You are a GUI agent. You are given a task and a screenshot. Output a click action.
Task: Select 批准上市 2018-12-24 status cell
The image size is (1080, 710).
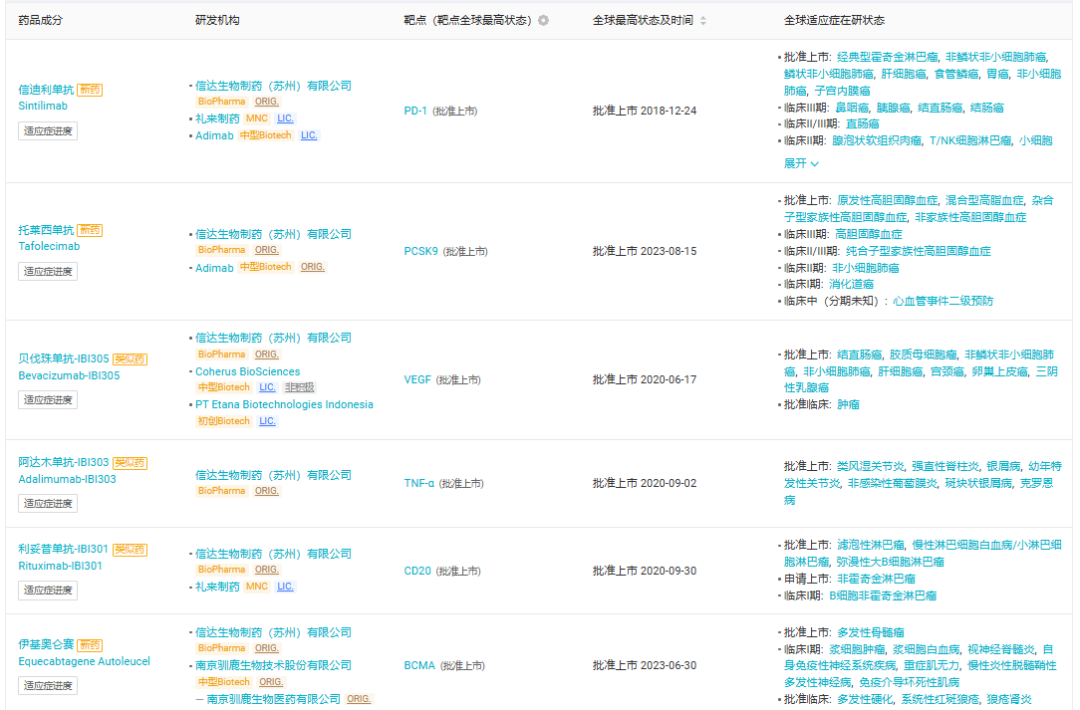644,111
